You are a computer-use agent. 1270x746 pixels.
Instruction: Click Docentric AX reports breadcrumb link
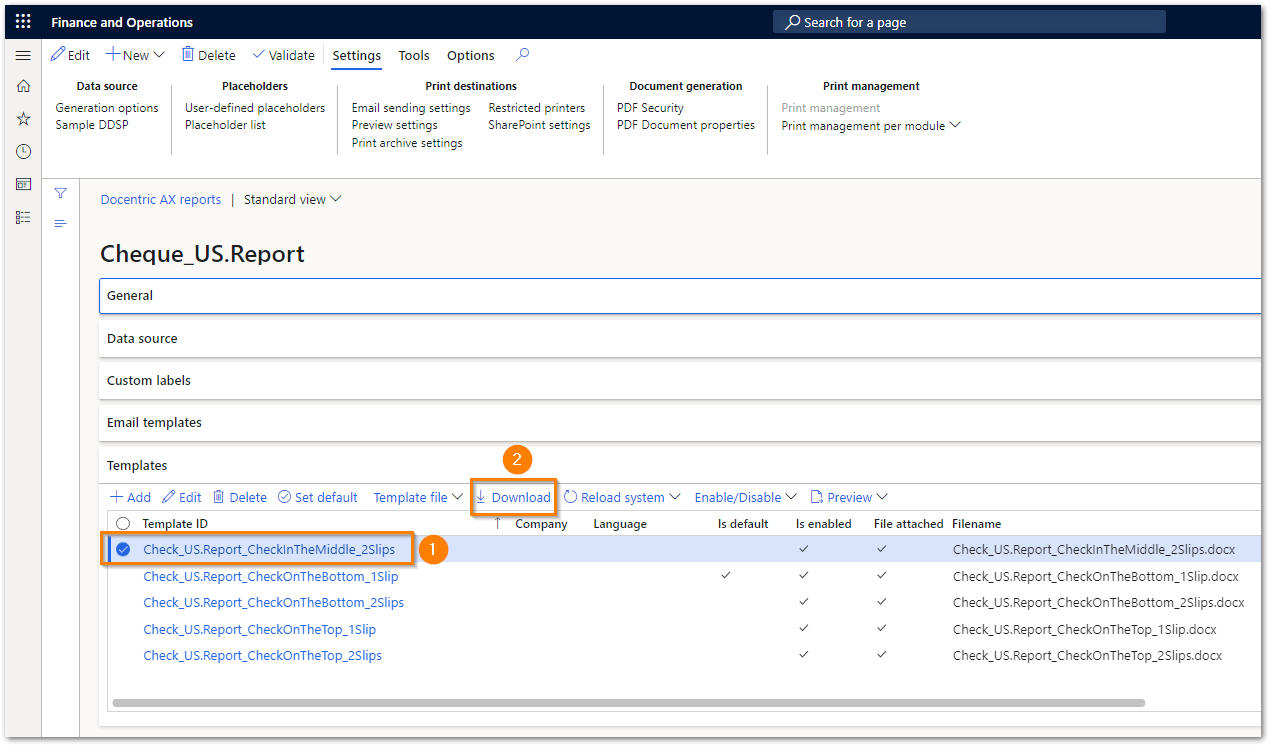[x=161, y=199]
